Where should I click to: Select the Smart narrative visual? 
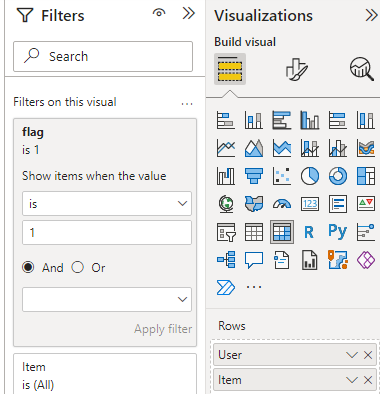(x=282, y=260)
